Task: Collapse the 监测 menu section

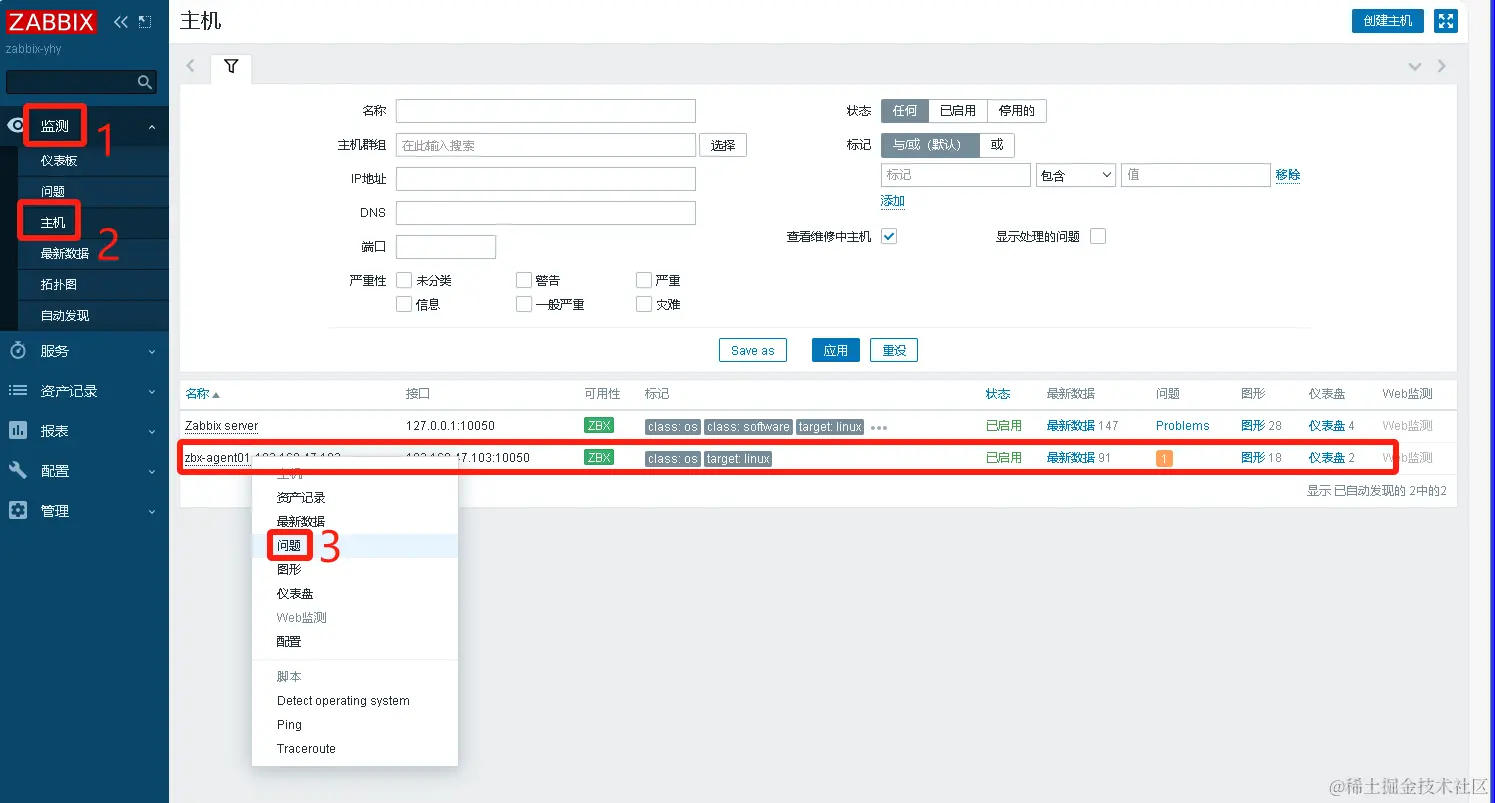Action: tap(152, 127)
